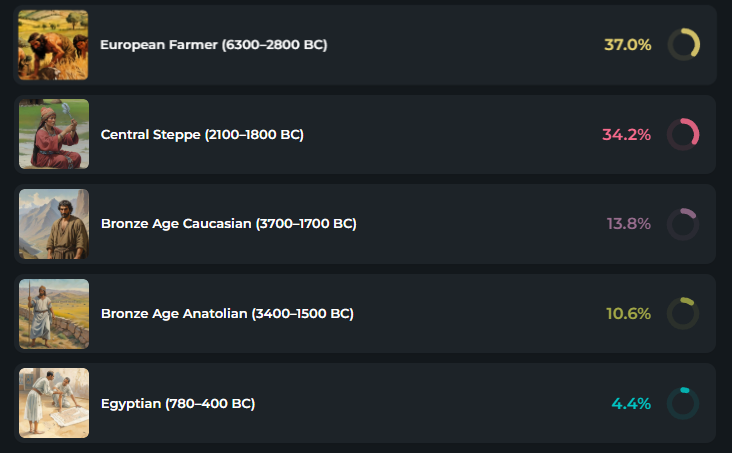Click the 10.6% percentage value
This screenshot has height=453, width=732.
tap(628, 313)
